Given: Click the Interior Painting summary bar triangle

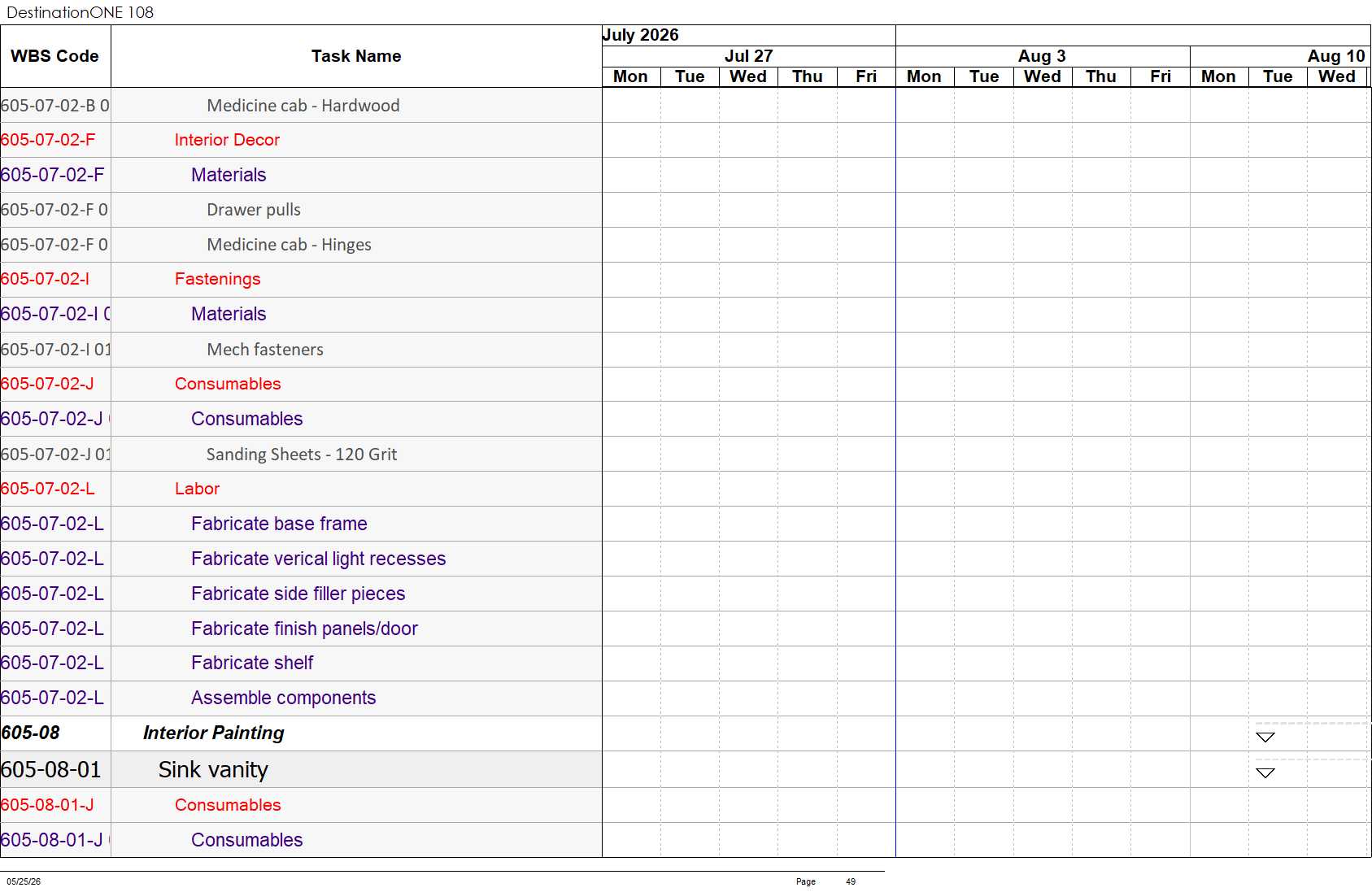Looking at the screenshot, I should coord(1265,737).
